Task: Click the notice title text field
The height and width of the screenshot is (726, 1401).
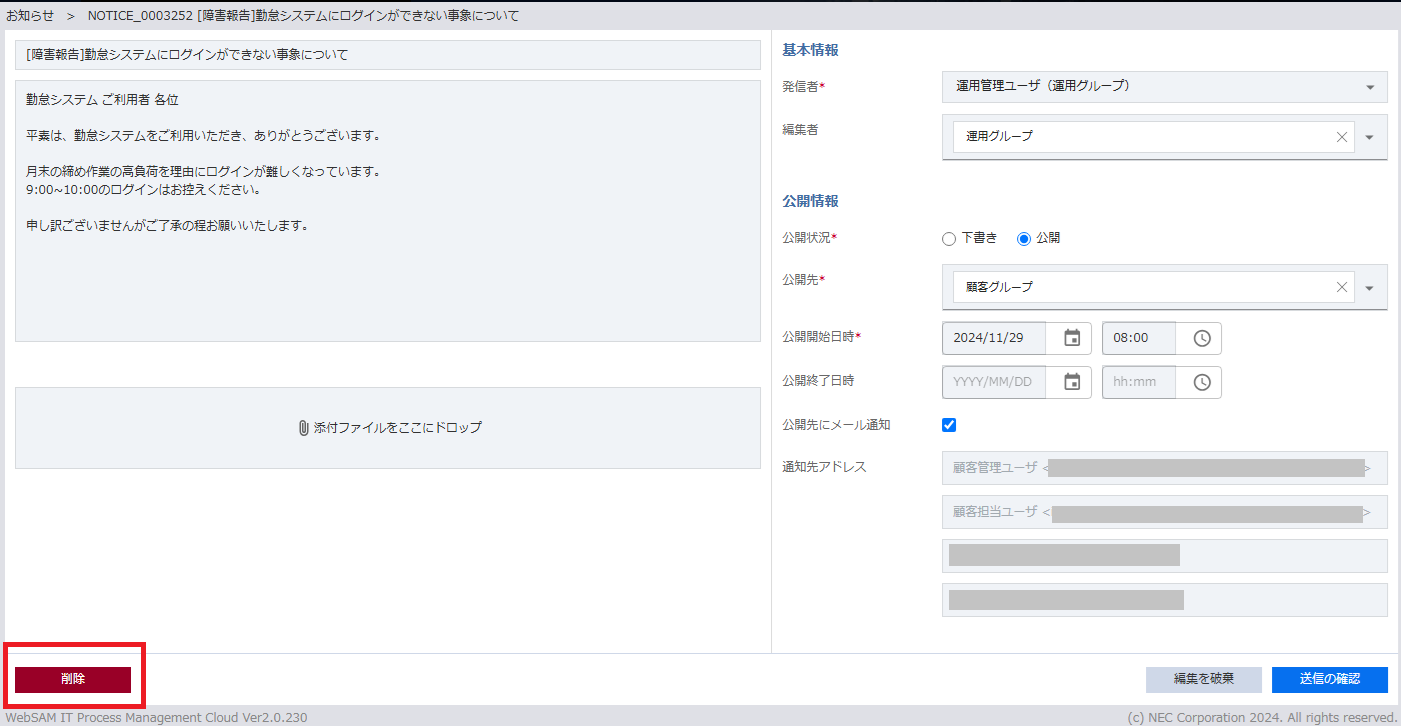Action: [388, 55]
